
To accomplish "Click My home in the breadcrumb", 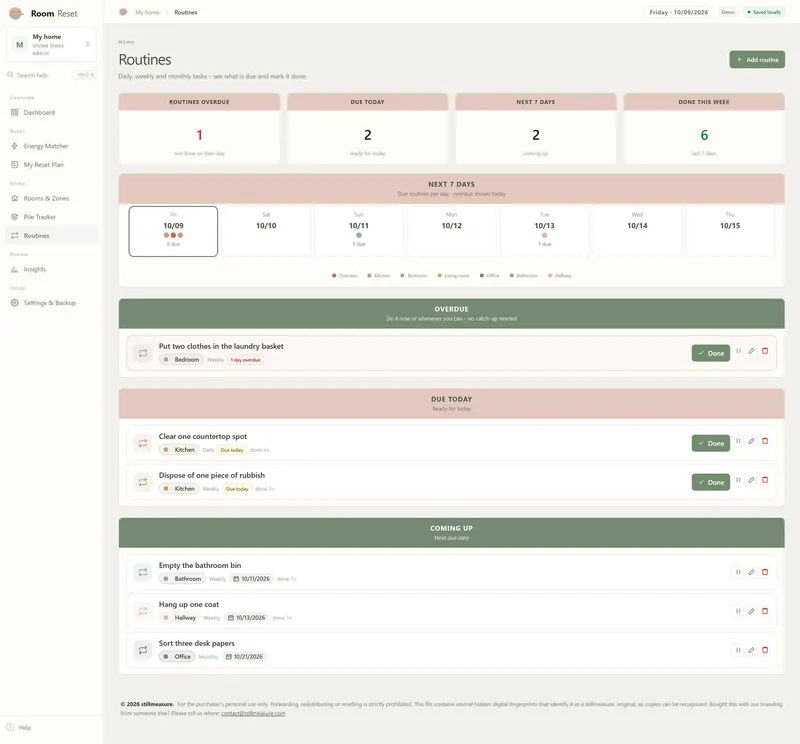I will click(147, 12).
